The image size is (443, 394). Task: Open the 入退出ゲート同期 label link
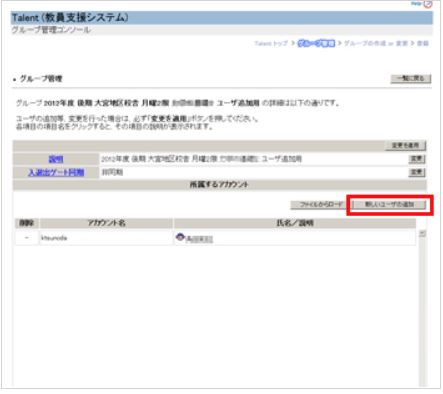click(56, 172)
